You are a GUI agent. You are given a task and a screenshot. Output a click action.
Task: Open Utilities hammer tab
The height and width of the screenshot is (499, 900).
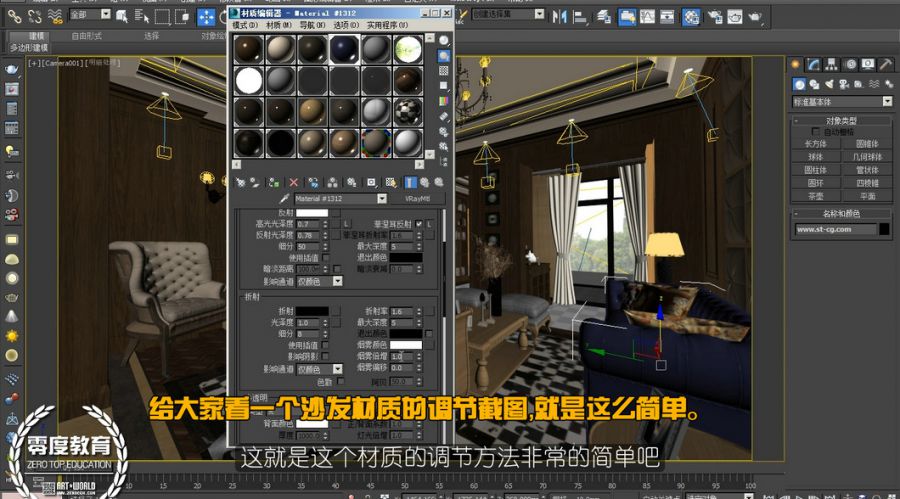886,64
